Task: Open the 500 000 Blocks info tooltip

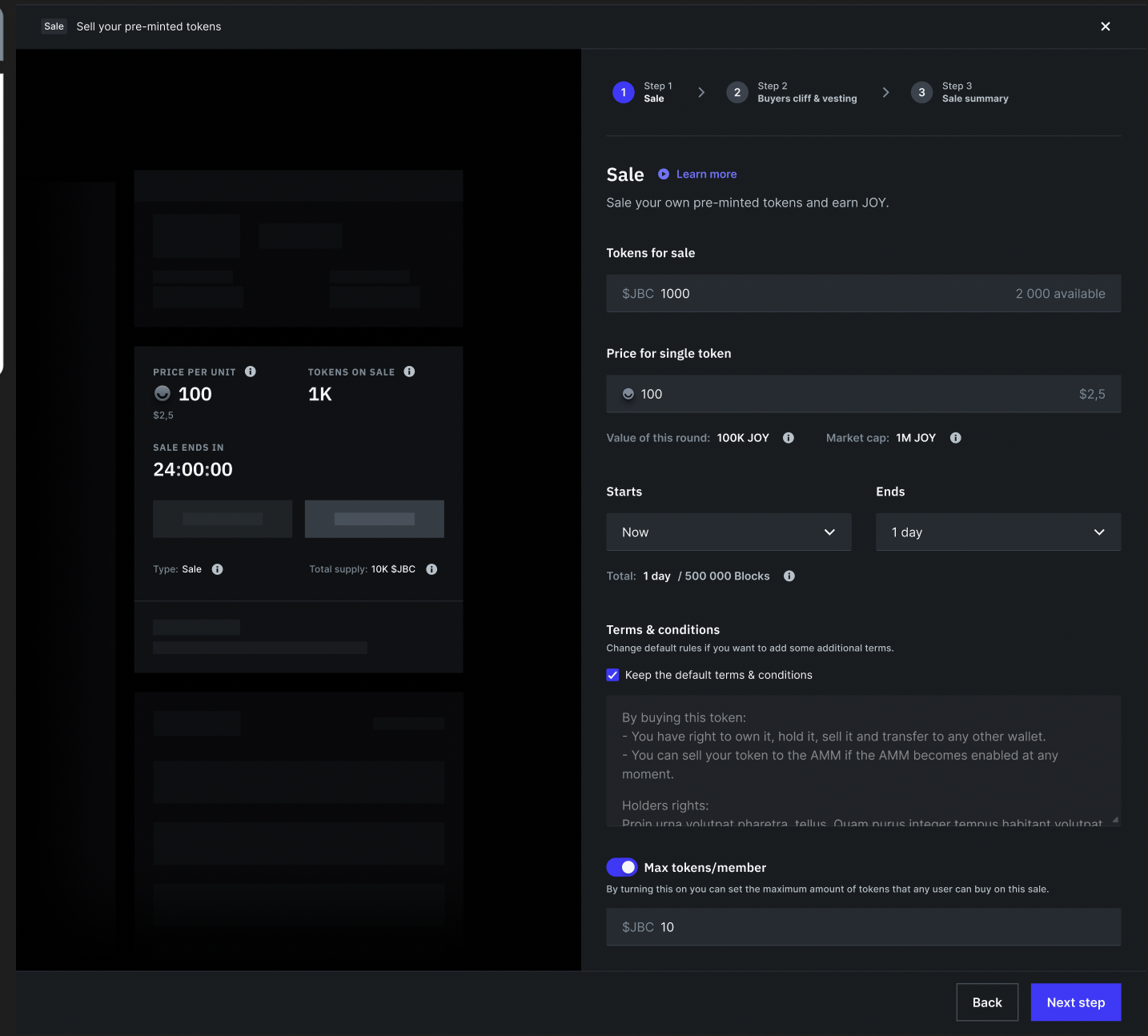Action: click(x=789, y=576)
